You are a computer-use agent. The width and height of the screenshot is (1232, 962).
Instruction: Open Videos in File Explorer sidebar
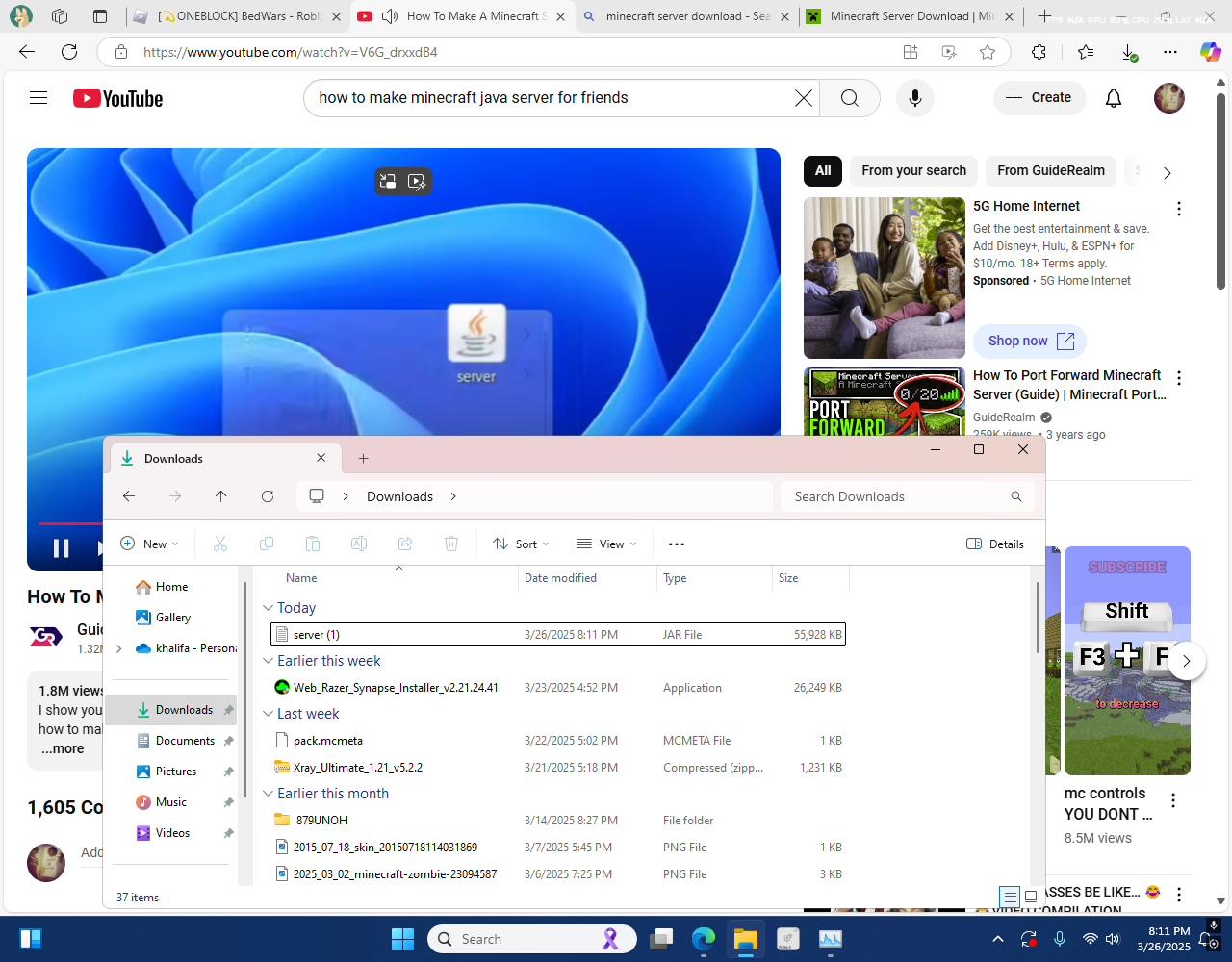click(173, 833)
